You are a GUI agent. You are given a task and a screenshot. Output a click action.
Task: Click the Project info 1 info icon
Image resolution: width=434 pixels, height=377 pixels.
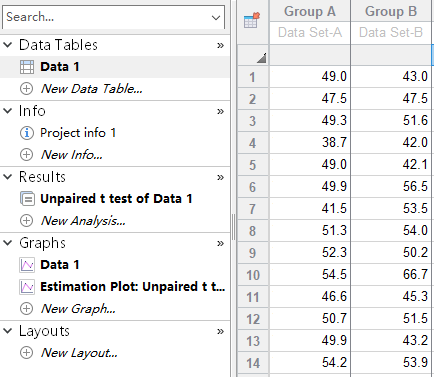27,133
